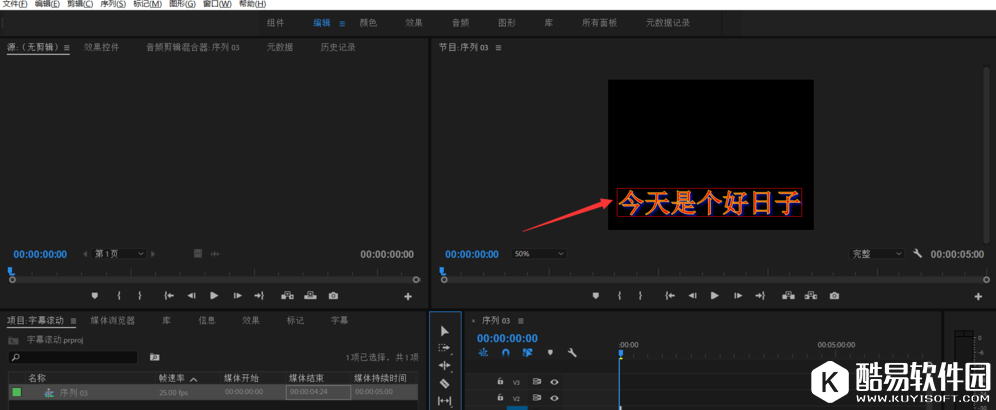996x410 pixels.
Task: Open the 第1页 page dropdown in Source monitor
Action: click(119, 254)
